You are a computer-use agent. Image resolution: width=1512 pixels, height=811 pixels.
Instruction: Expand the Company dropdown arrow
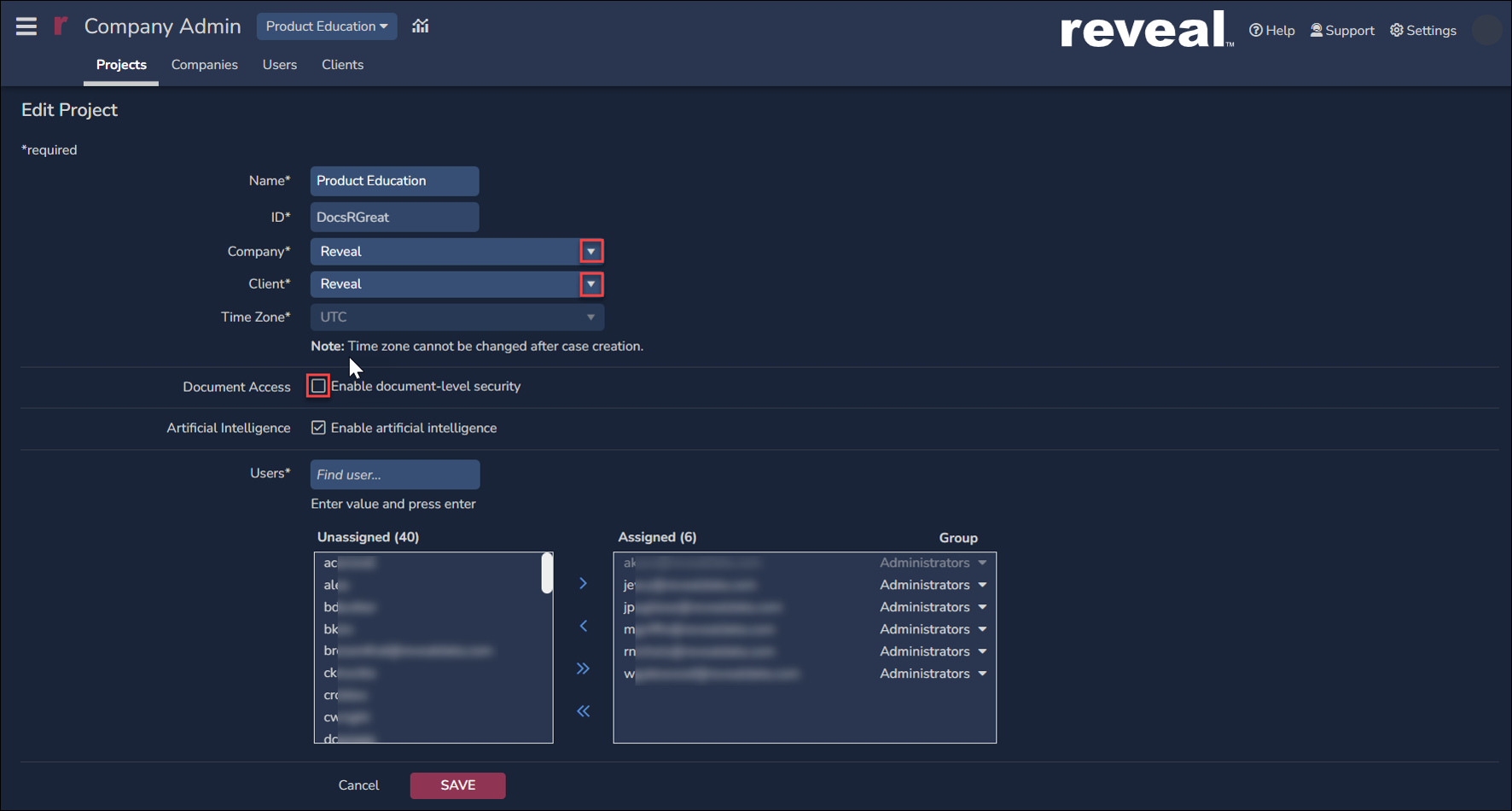point(591,251)
